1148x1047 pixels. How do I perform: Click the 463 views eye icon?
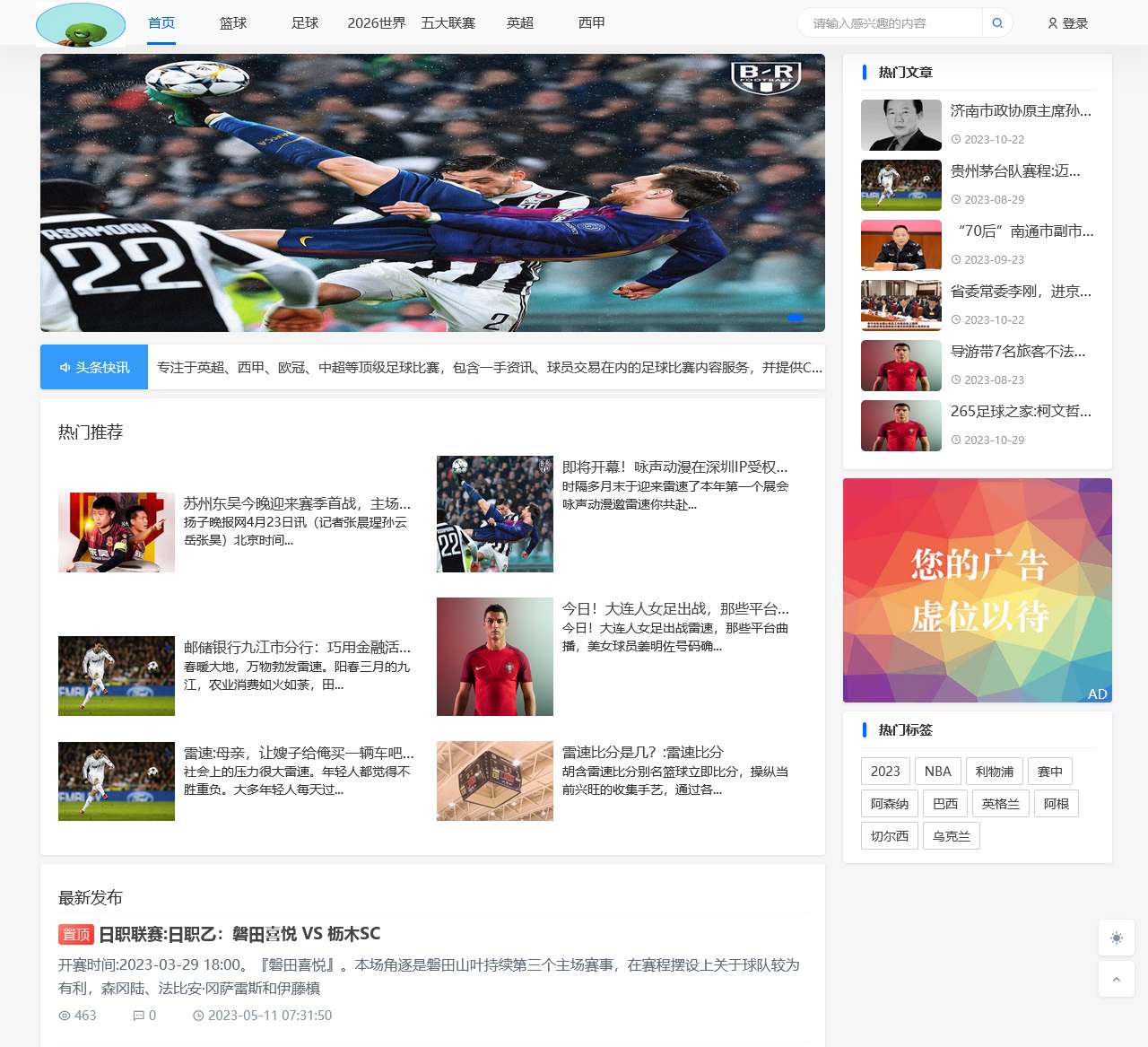click(65, 1016)
